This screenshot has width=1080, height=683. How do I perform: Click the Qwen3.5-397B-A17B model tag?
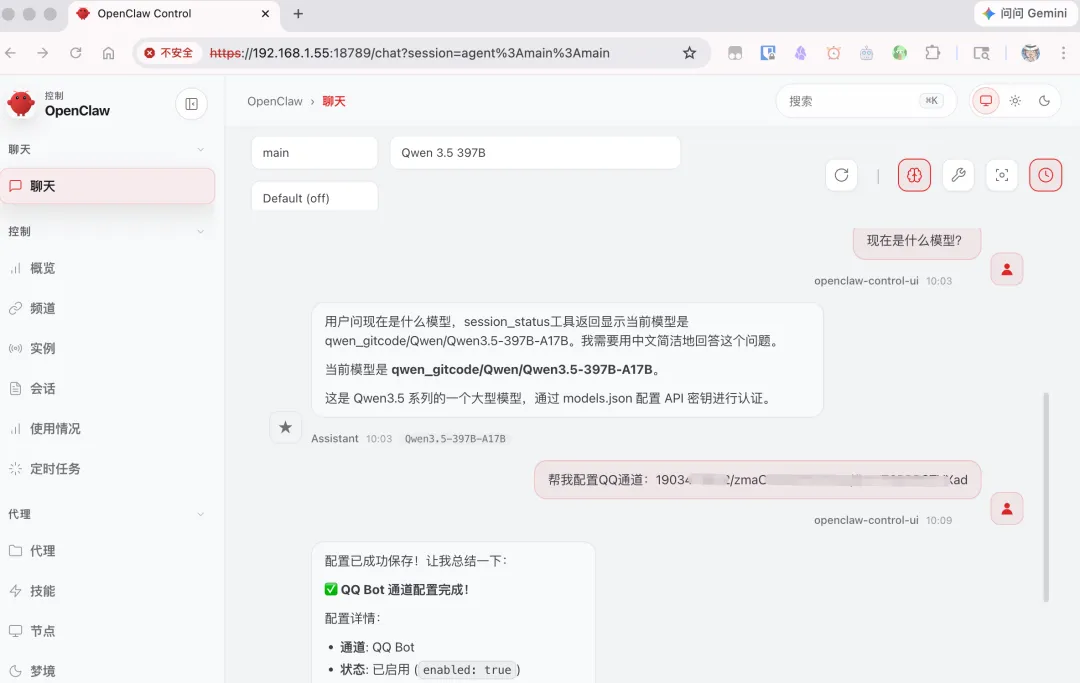455,439
